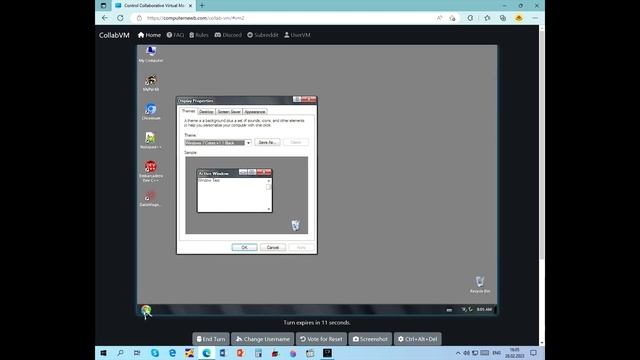This screenshot has width=640, height=360.
Task: Expand the Theme dropdown list
Action: click(x=248, y=142)
